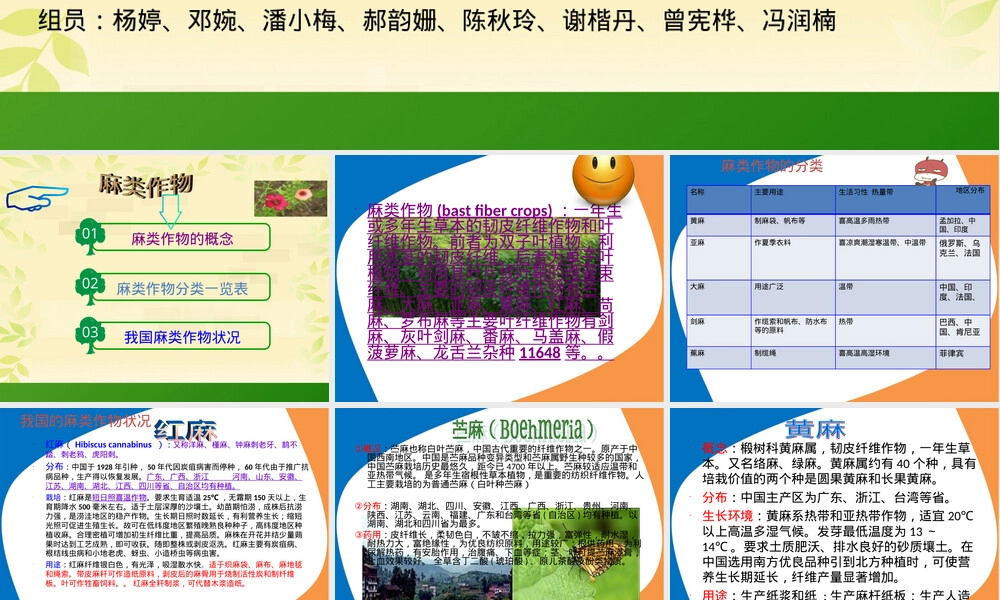Select the 名称 table header cell

point(719,199)
